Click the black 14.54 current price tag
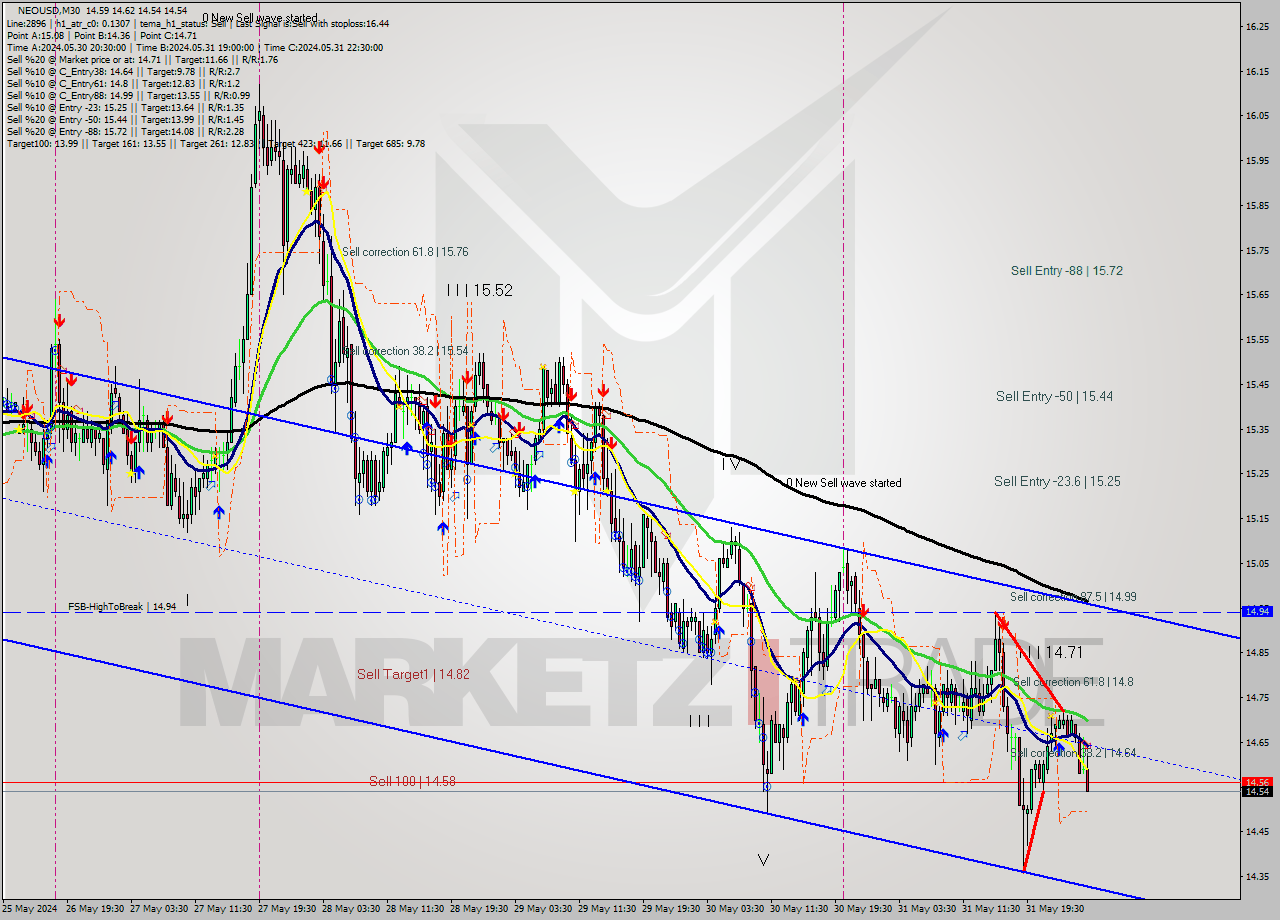Image resolution: width=1280 pixels, height=920 pixels. point(1256,791)
